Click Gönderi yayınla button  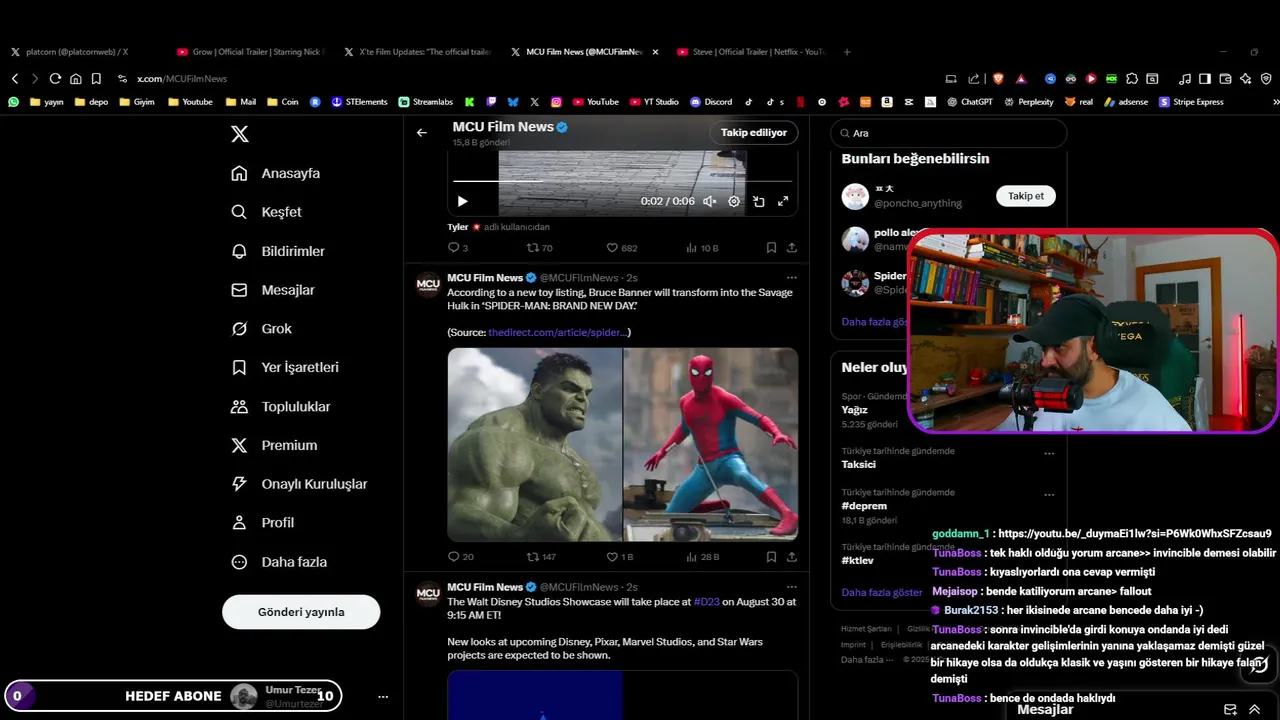click(301, 612)
